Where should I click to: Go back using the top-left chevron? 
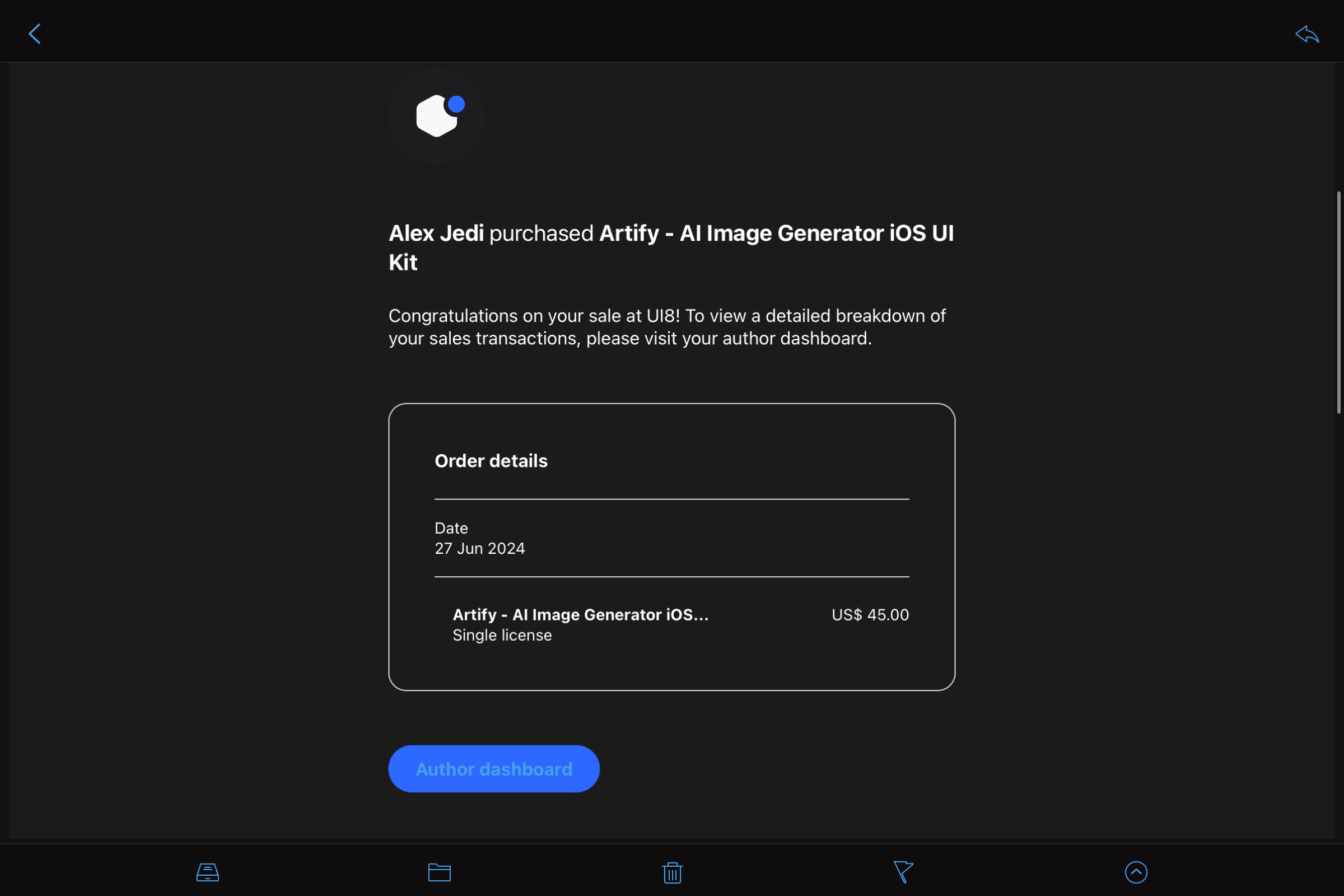(x=35, y=34)
